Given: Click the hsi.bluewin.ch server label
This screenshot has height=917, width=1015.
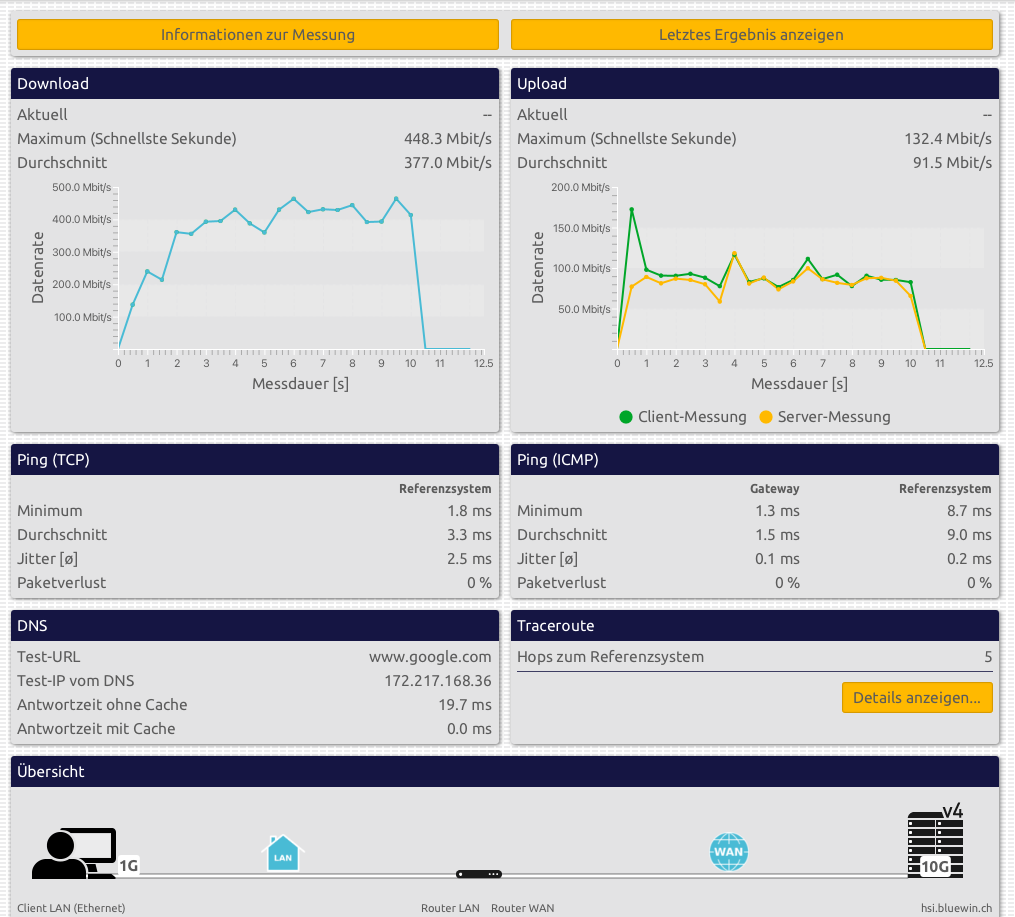Looking at the screenshot, I should pyautogui.click(x=956, y=908).
